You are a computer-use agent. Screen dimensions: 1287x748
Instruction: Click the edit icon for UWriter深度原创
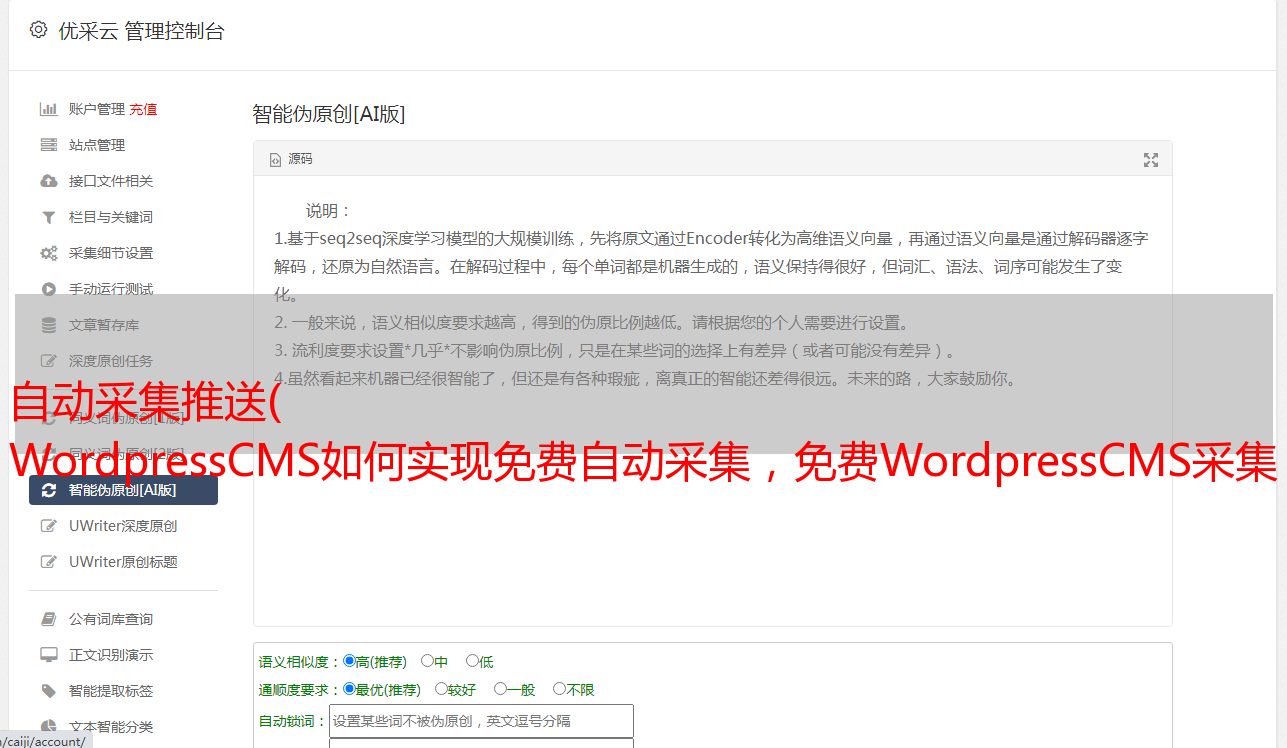(48, 526)
